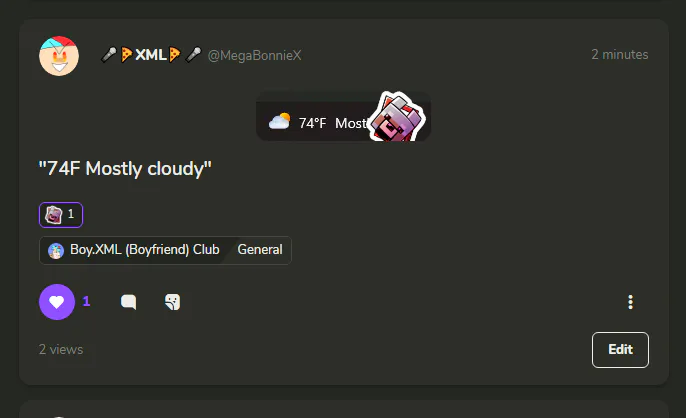Click the purple like count number
The image size is (686, 418).
click(86, 301)
